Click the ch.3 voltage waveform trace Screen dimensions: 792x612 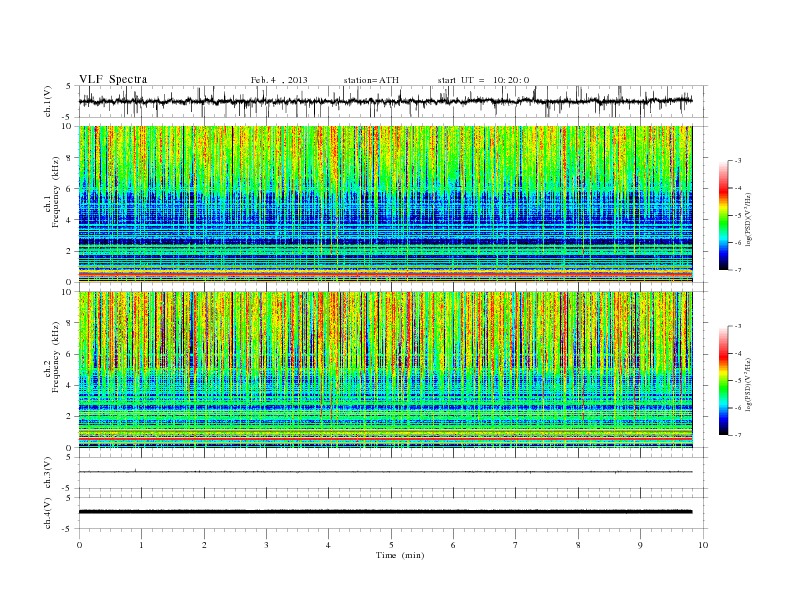click(x=385, y=472)
